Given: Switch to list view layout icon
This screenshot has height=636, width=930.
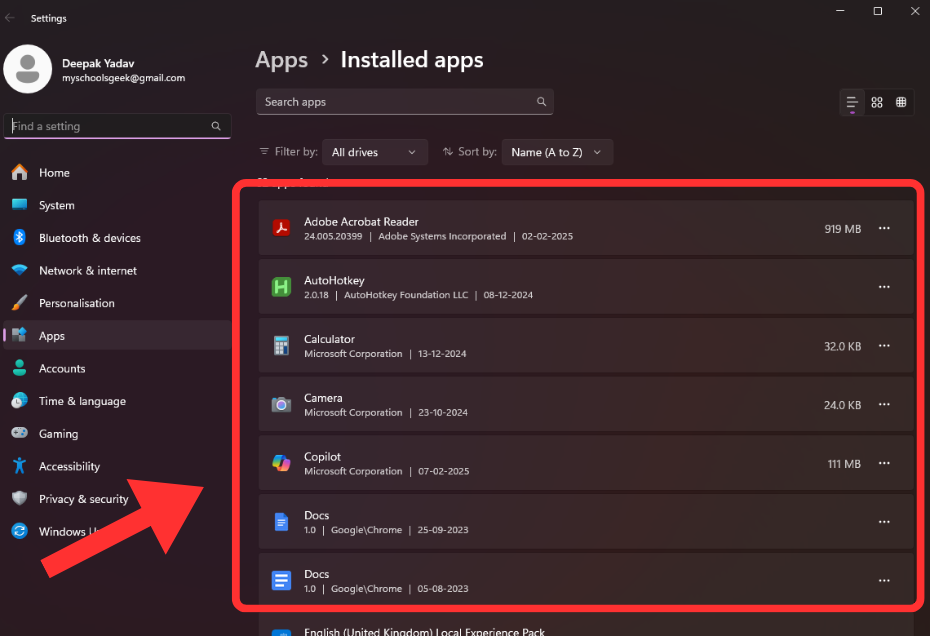Looking at the screenshot, I should tap(852, 103).
